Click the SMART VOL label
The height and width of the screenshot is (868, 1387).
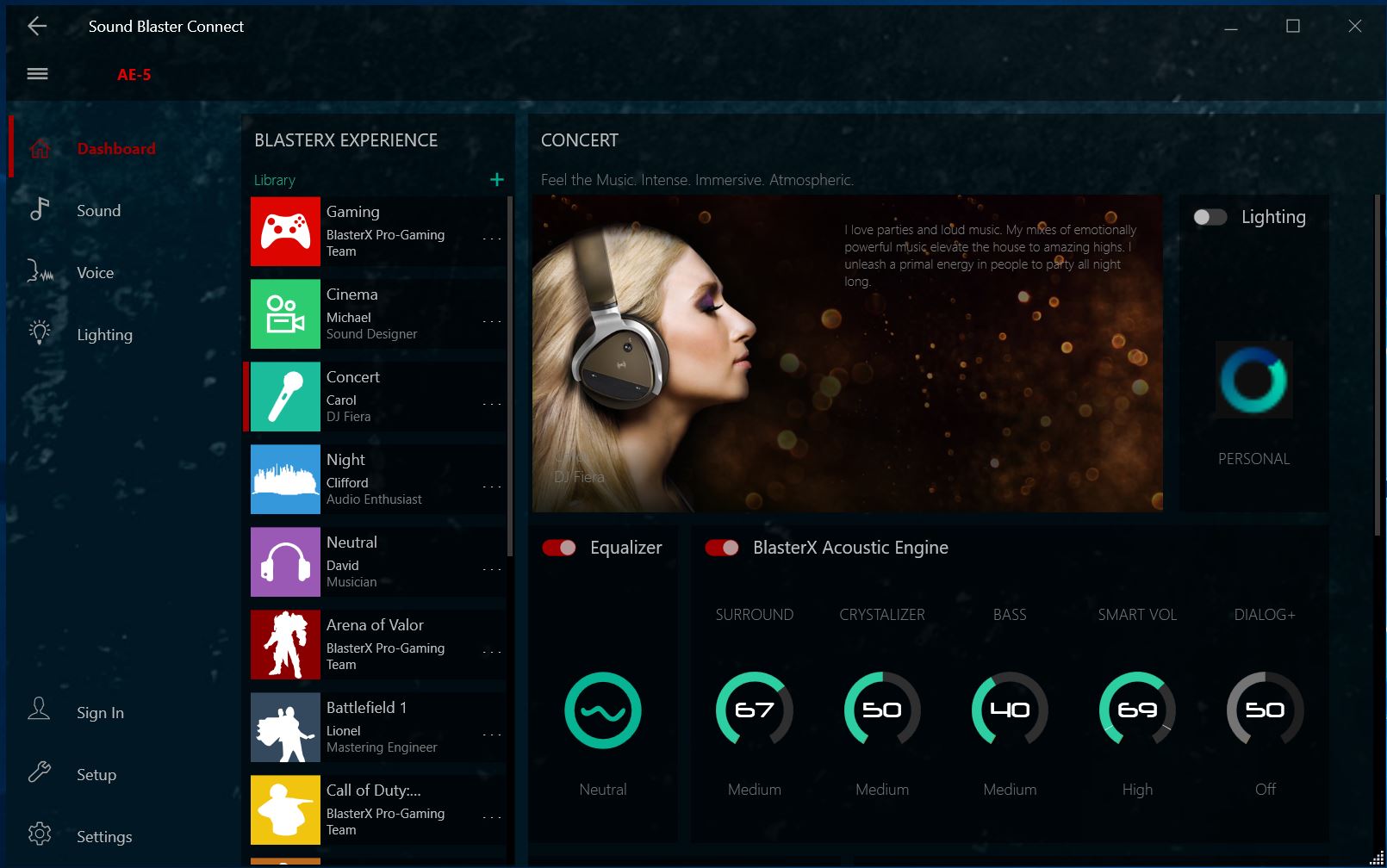[x=1137, y=615]
